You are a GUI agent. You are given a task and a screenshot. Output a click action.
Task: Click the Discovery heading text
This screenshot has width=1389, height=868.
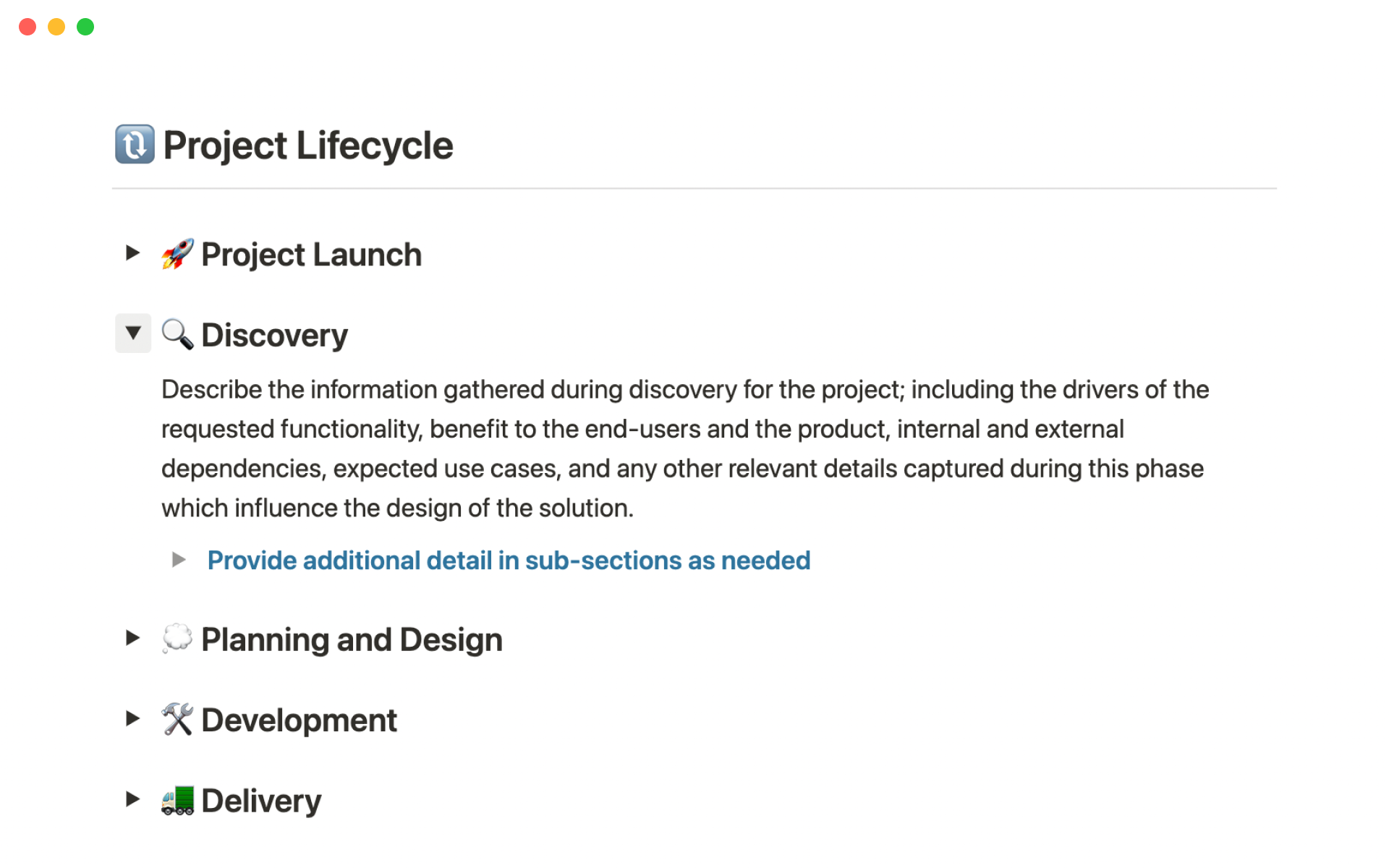coord(274,335)
